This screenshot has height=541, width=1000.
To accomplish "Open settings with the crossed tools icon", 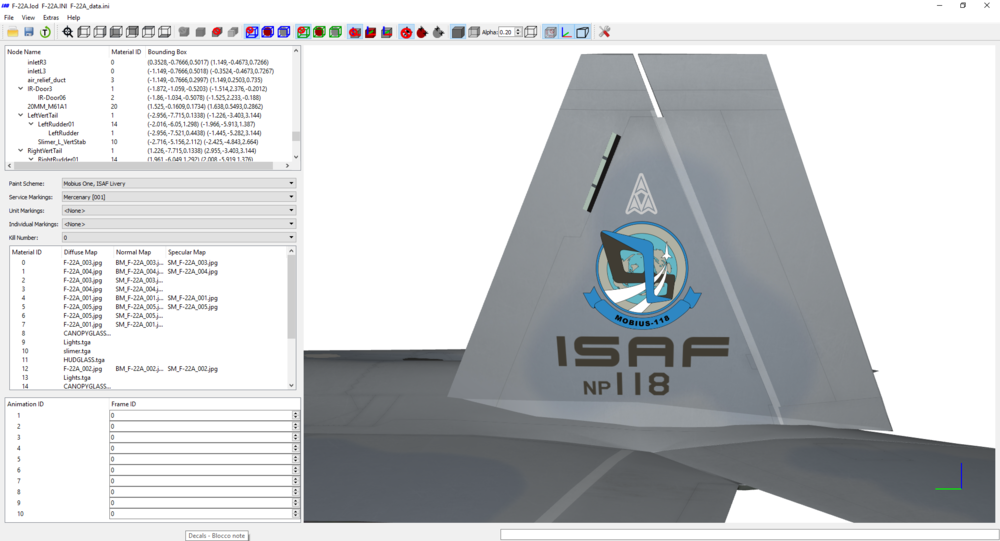I will point(605,32).
